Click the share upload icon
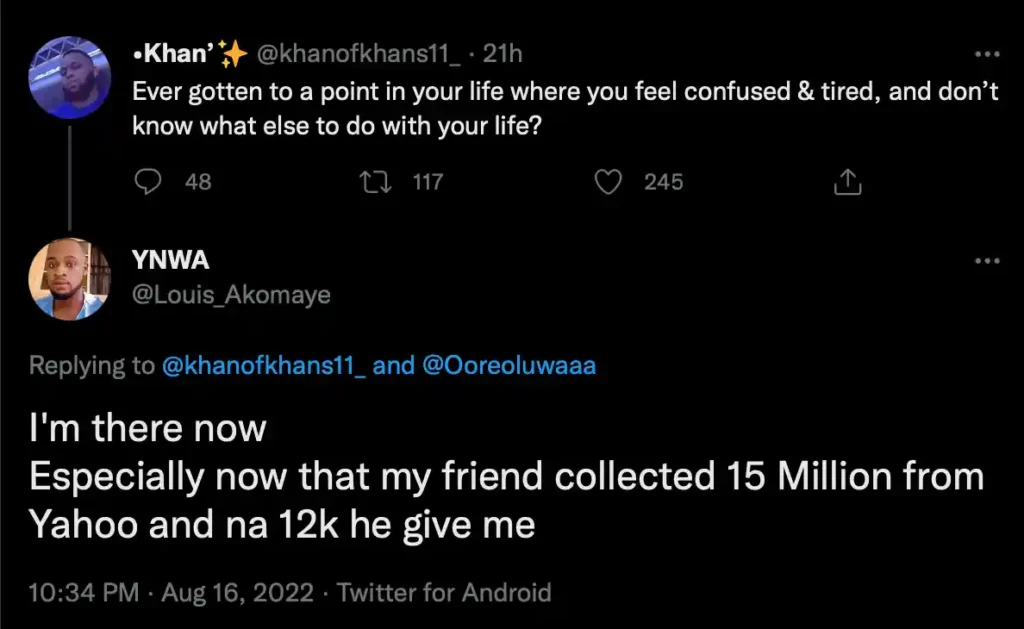Image resolution: width=1024 pixels, height=629 pixels. 847,181
